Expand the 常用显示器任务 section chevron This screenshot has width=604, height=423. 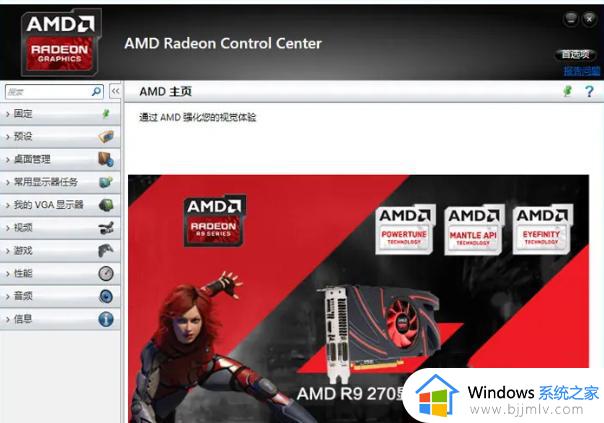8,182
